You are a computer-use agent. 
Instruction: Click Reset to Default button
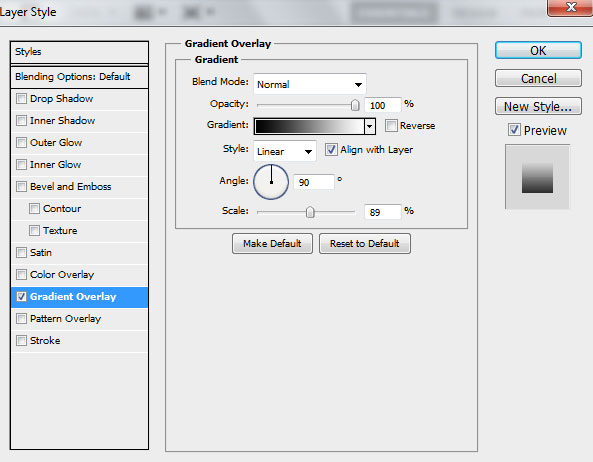tap(365, 243)
